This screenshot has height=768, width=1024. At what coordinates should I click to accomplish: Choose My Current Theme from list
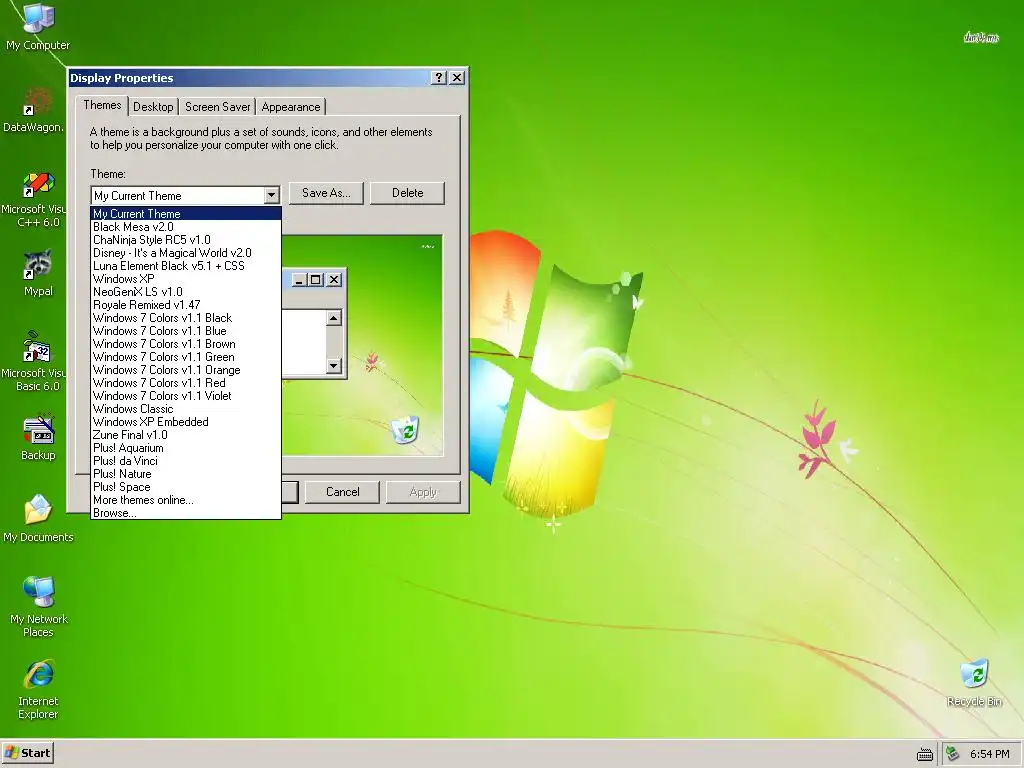186,214
